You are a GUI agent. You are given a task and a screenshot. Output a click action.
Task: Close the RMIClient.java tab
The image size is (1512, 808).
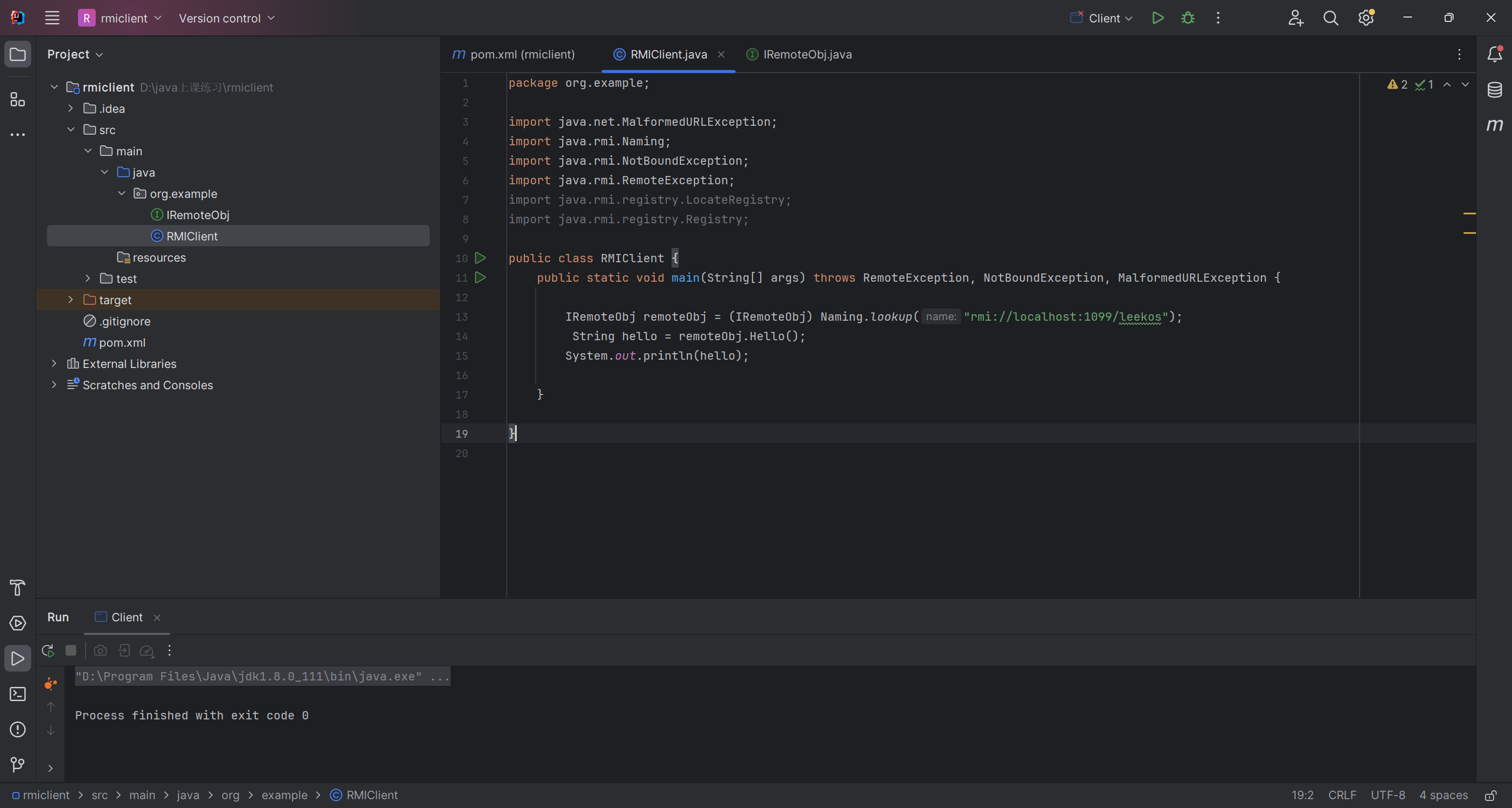tap(721, 54)
